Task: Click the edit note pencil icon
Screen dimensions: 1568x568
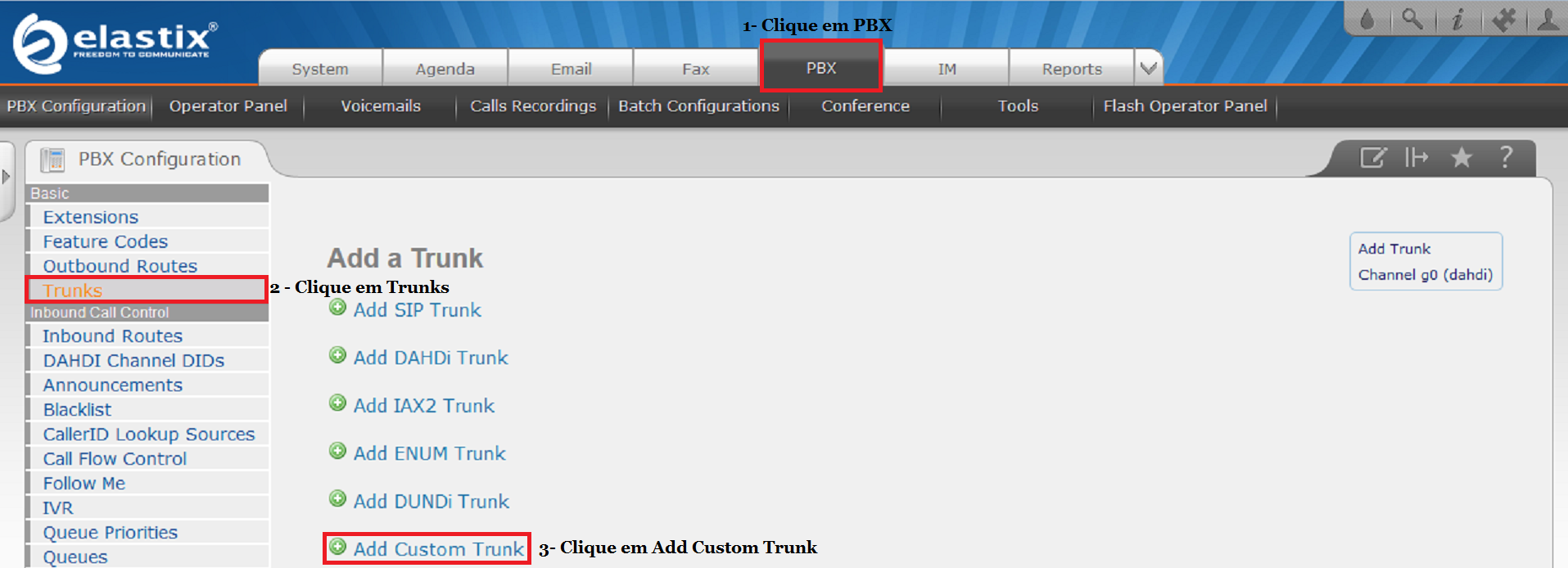Action: pyautogui.click(x=1372, y=157)
